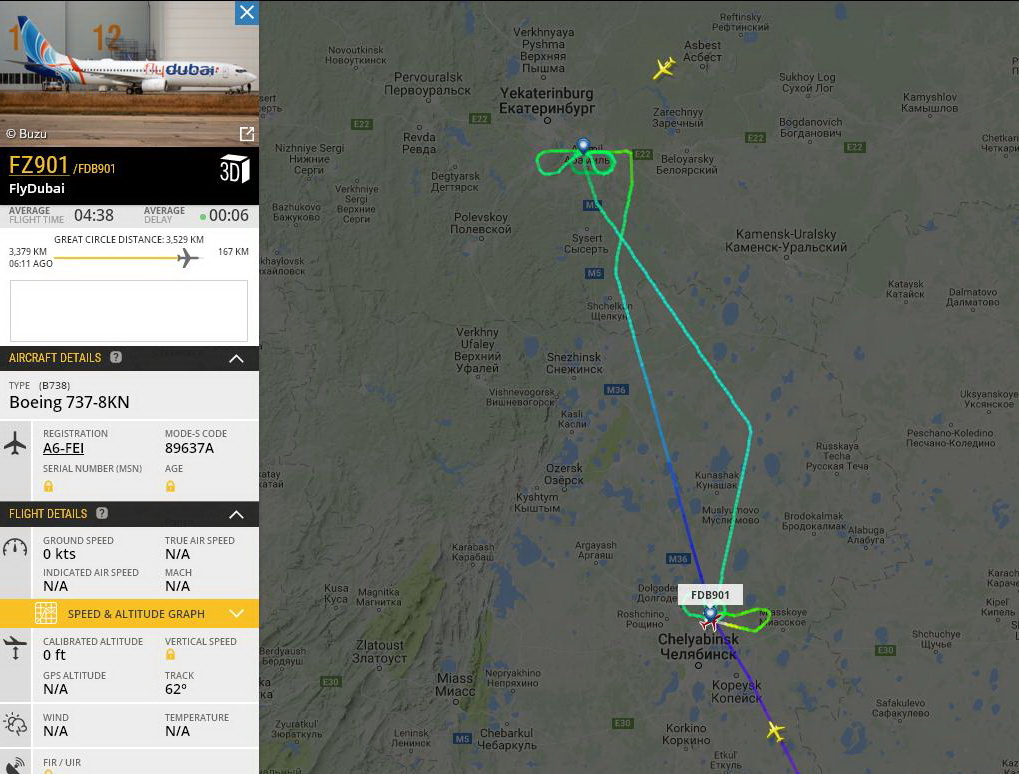1019x774 pixels.
Task: Click the Flight Details help icon
Action: tap(102, 513)
